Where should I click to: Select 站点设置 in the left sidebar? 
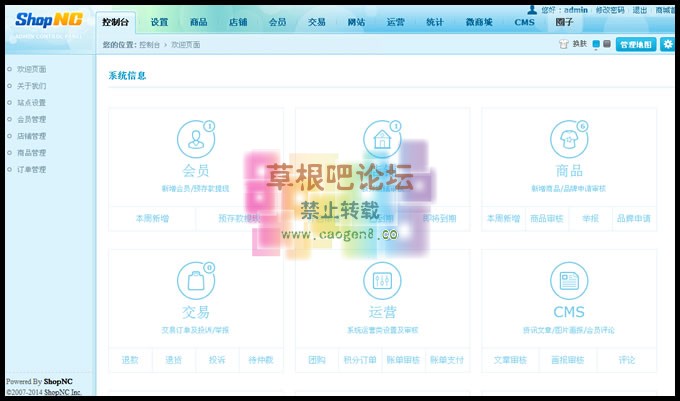pos(32,102)
